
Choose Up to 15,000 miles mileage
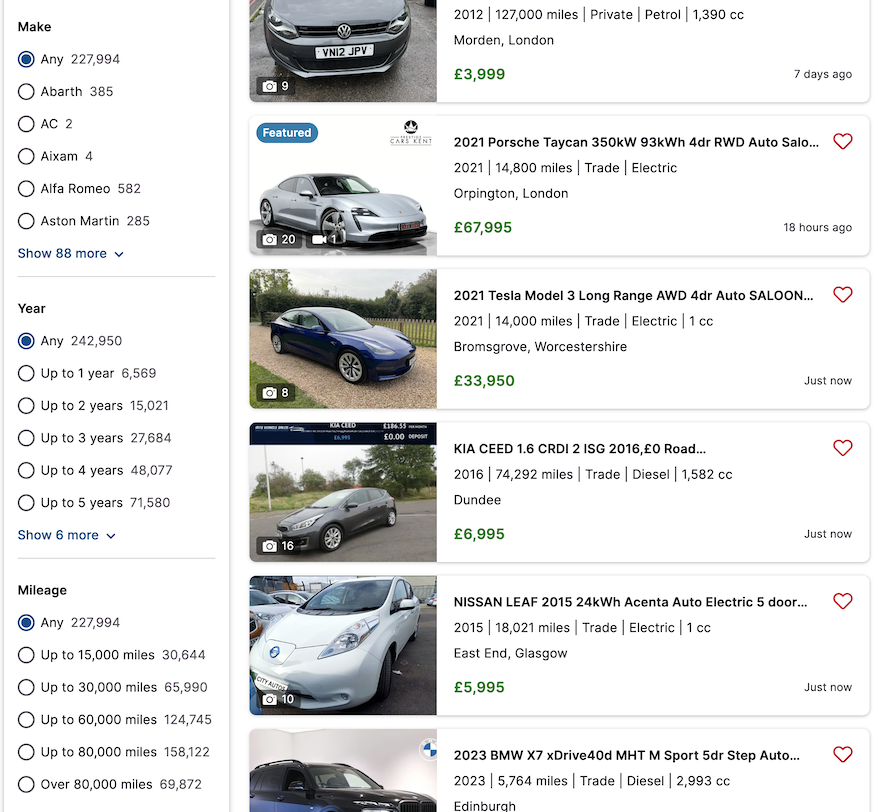click(x=26, y=655)
